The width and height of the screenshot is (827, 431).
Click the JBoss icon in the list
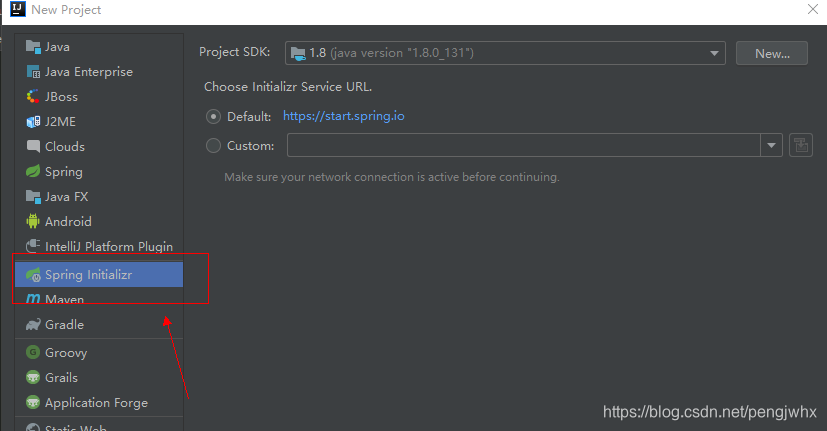(33, 97)
